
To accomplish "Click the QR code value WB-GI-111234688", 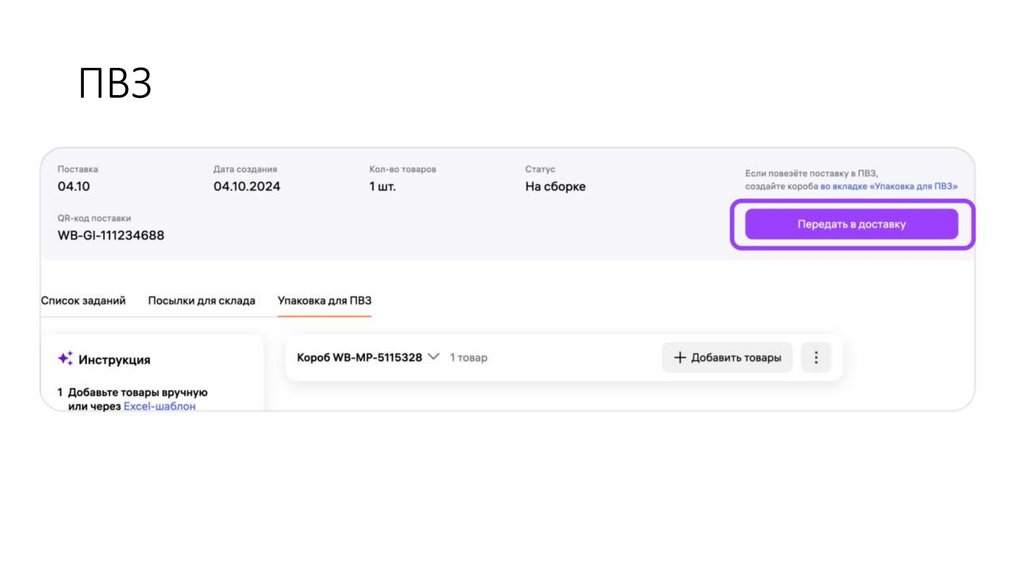I will click(111, 235).
